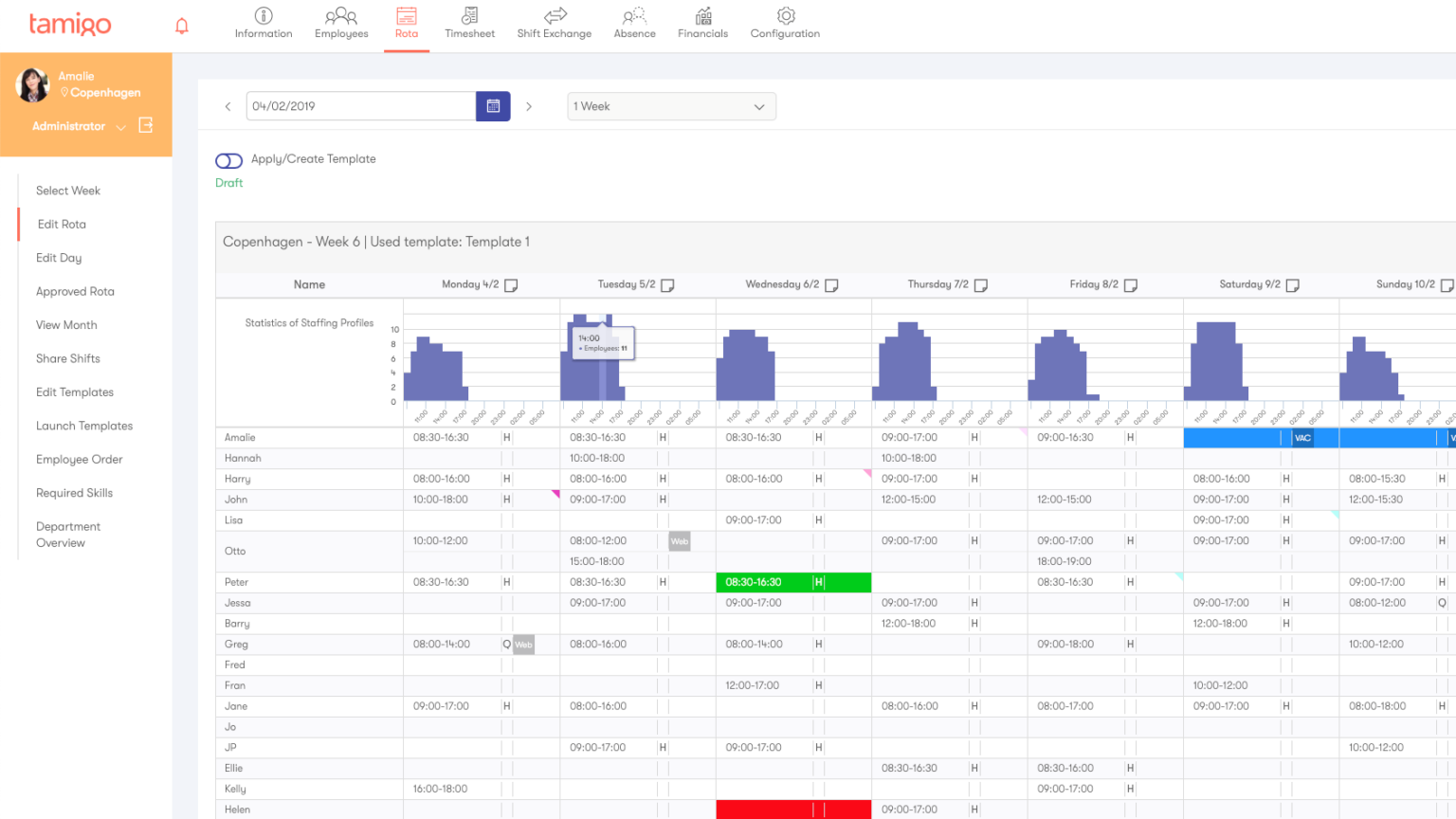Click the notification bell

pos(182,25)
